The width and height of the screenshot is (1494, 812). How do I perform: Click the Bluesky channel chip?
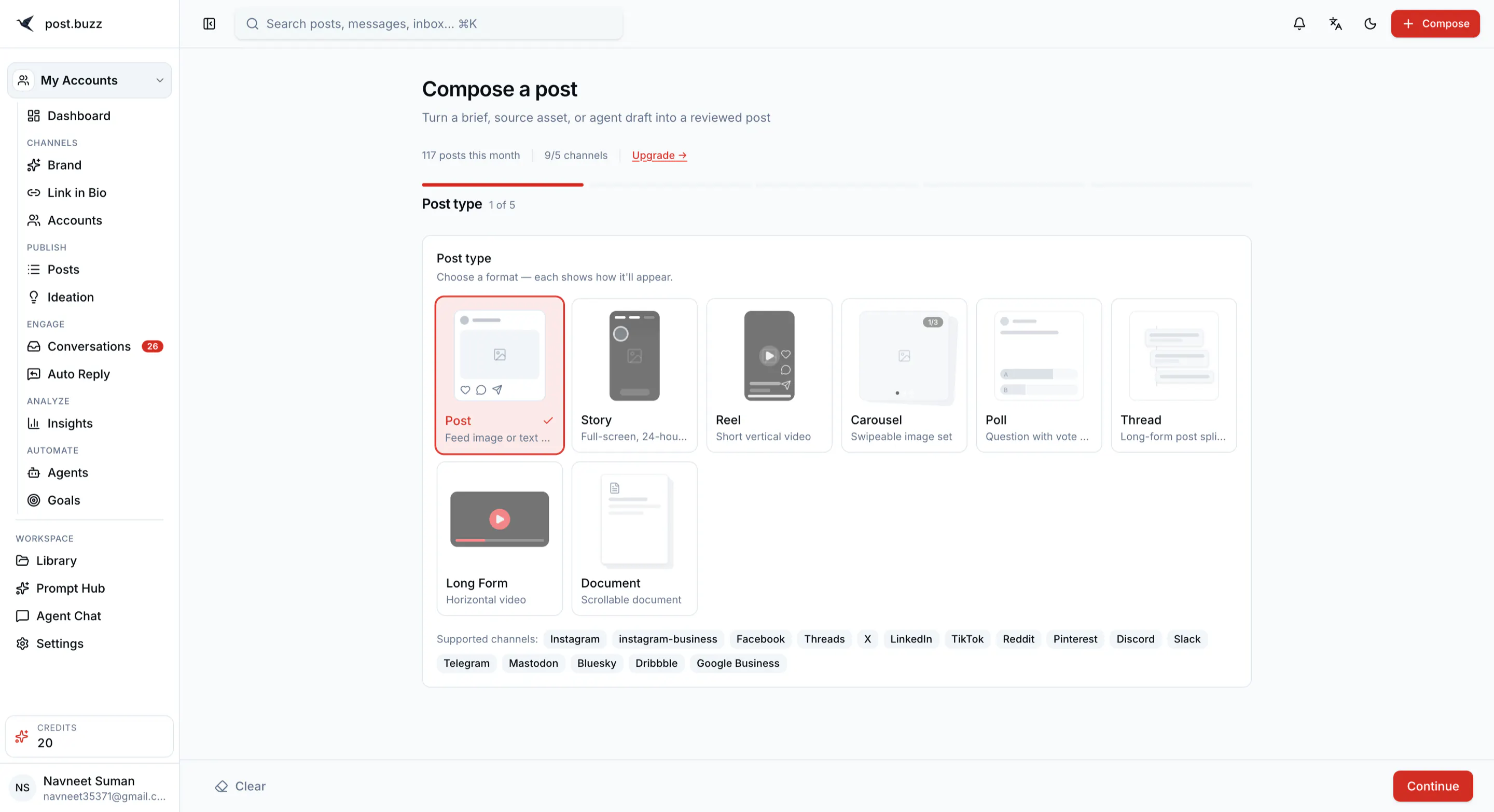point(596,663)
